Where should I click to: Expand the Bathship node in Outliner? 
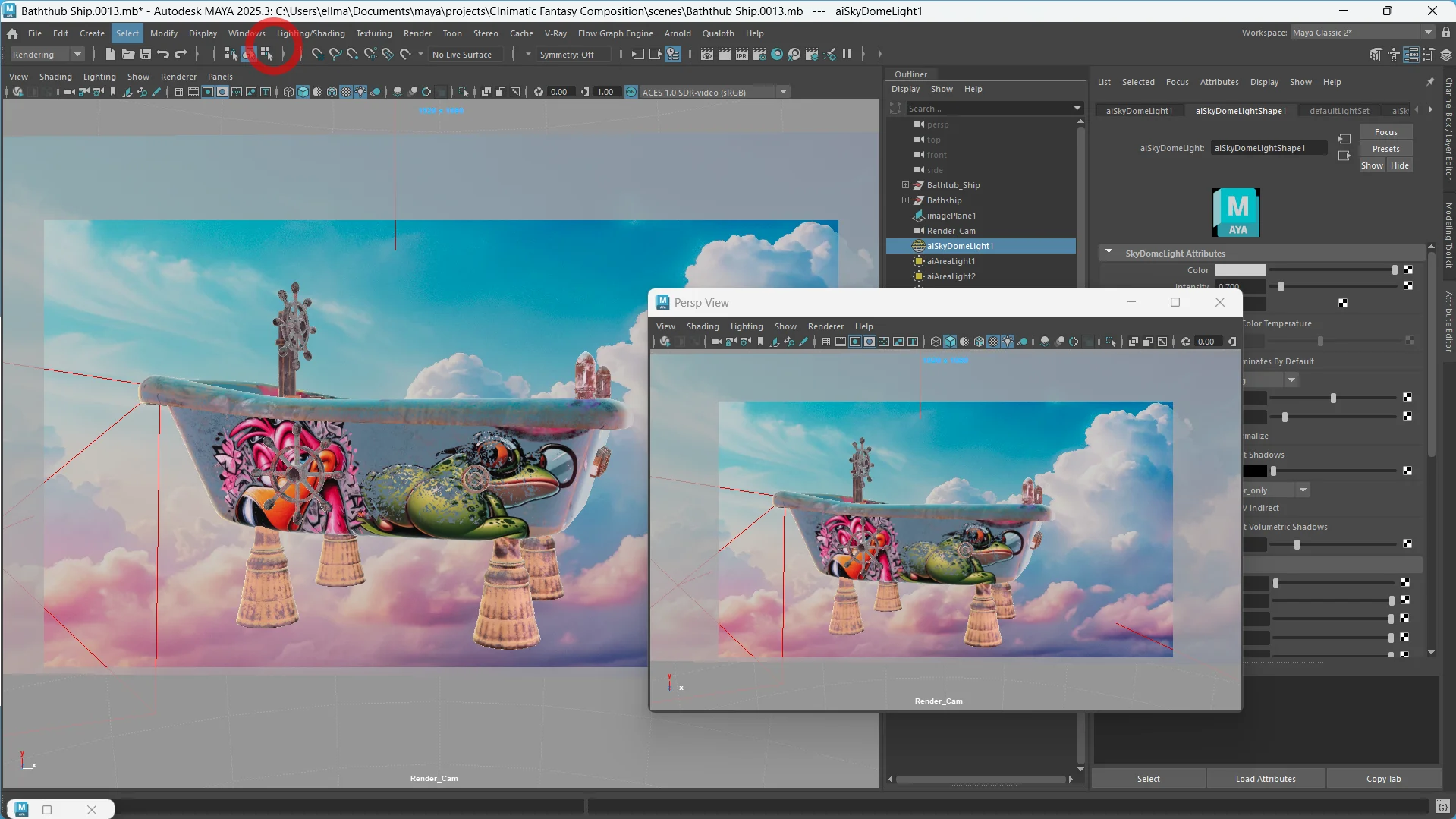[x=905, y=200]
